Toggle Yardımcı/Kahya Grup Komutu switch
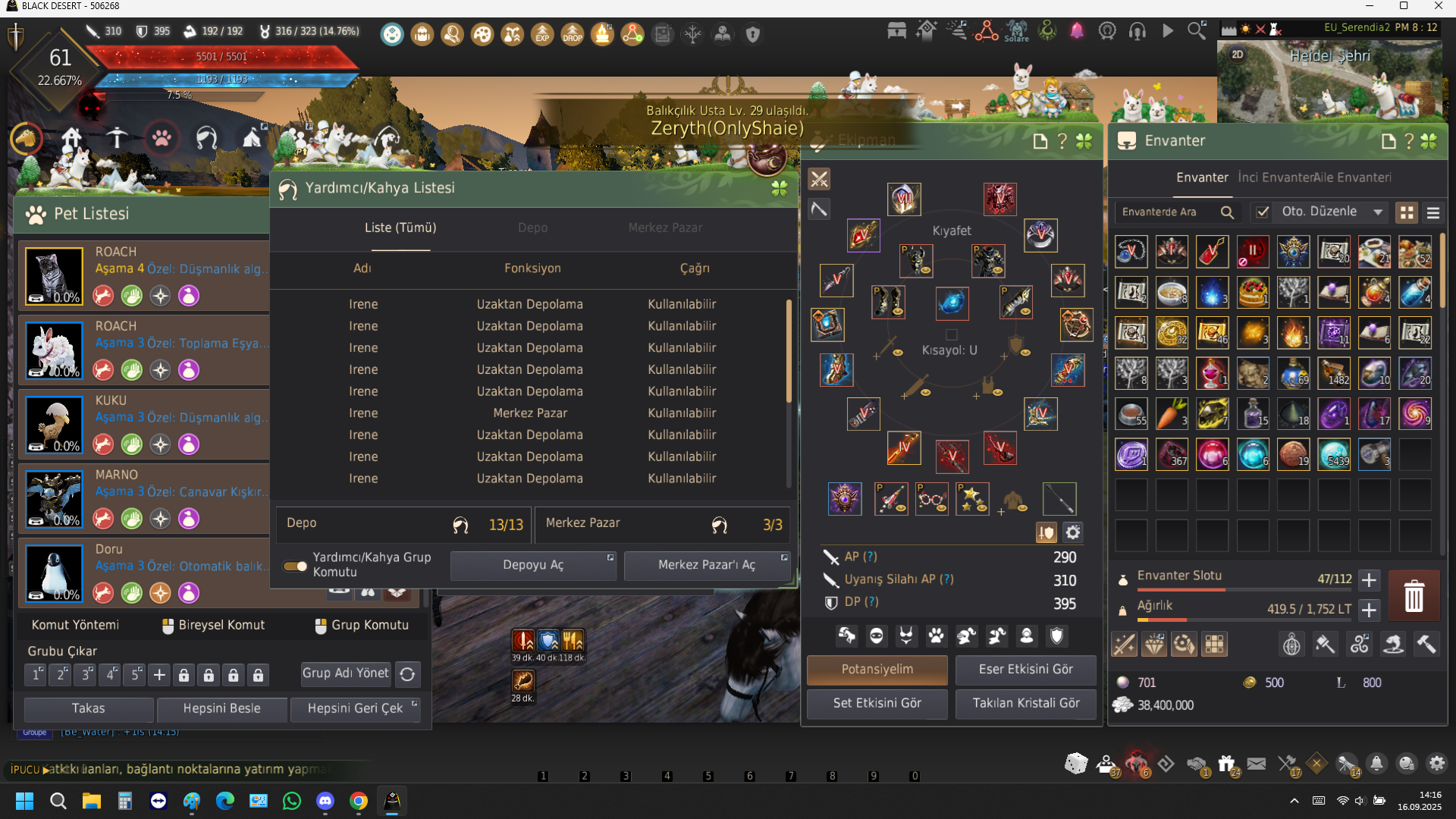 tap(295, 566)
